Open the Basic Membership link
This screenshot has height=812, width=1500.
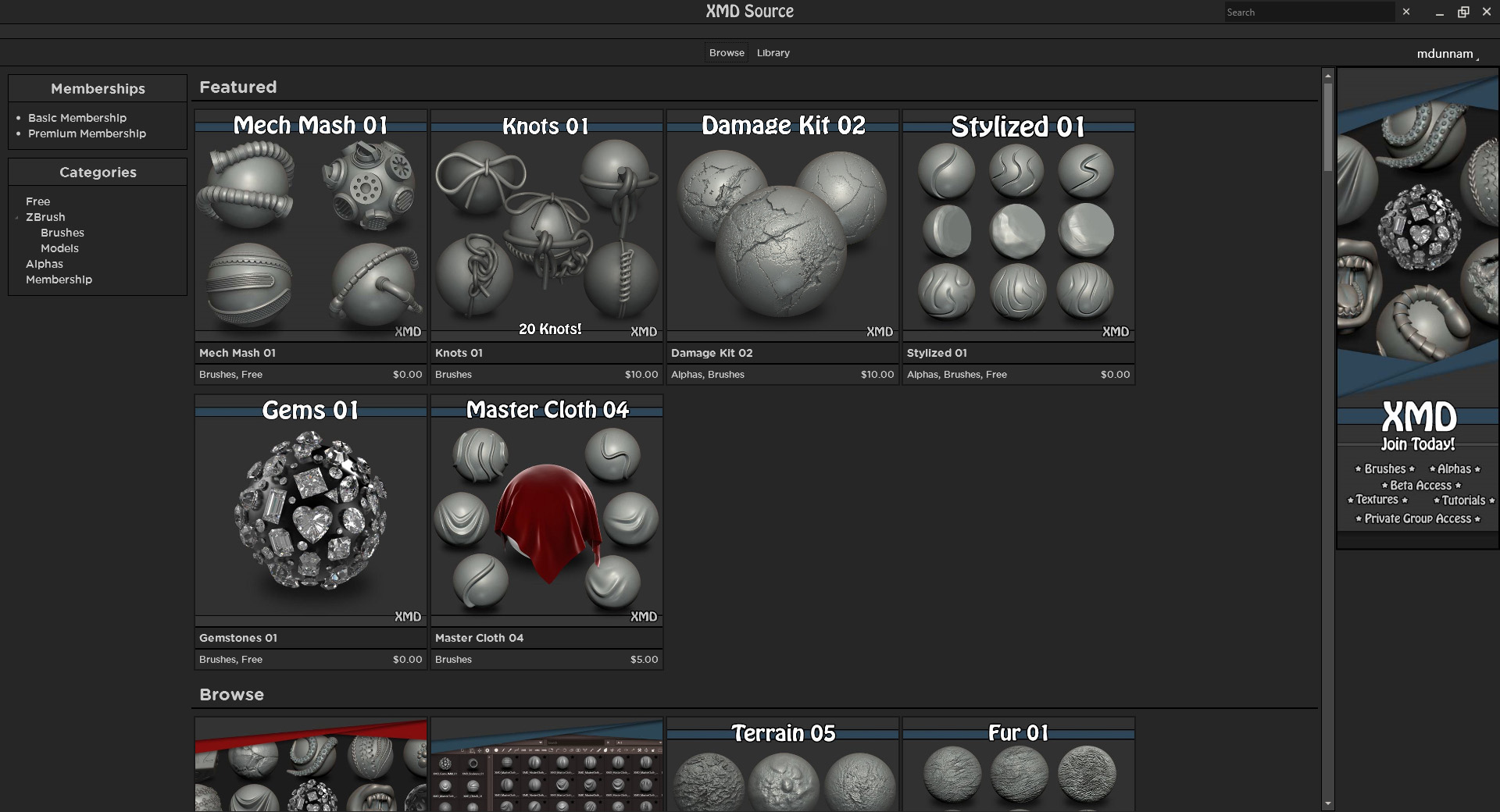[x=77, y=118]
